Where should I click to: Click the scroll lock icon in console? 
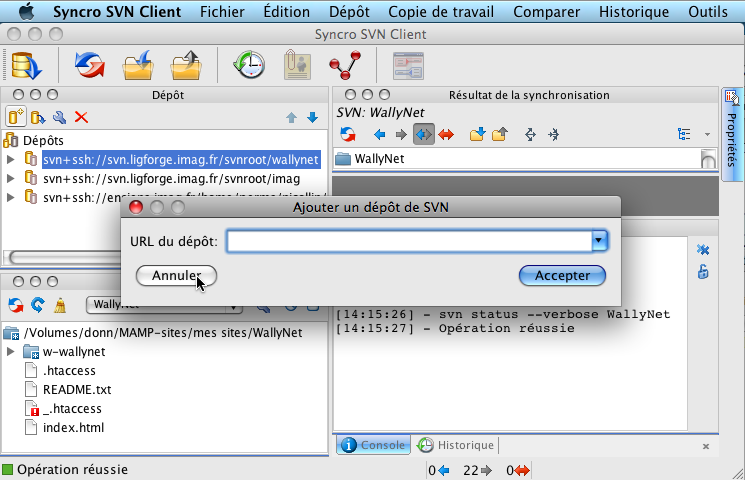pos(703,272)
